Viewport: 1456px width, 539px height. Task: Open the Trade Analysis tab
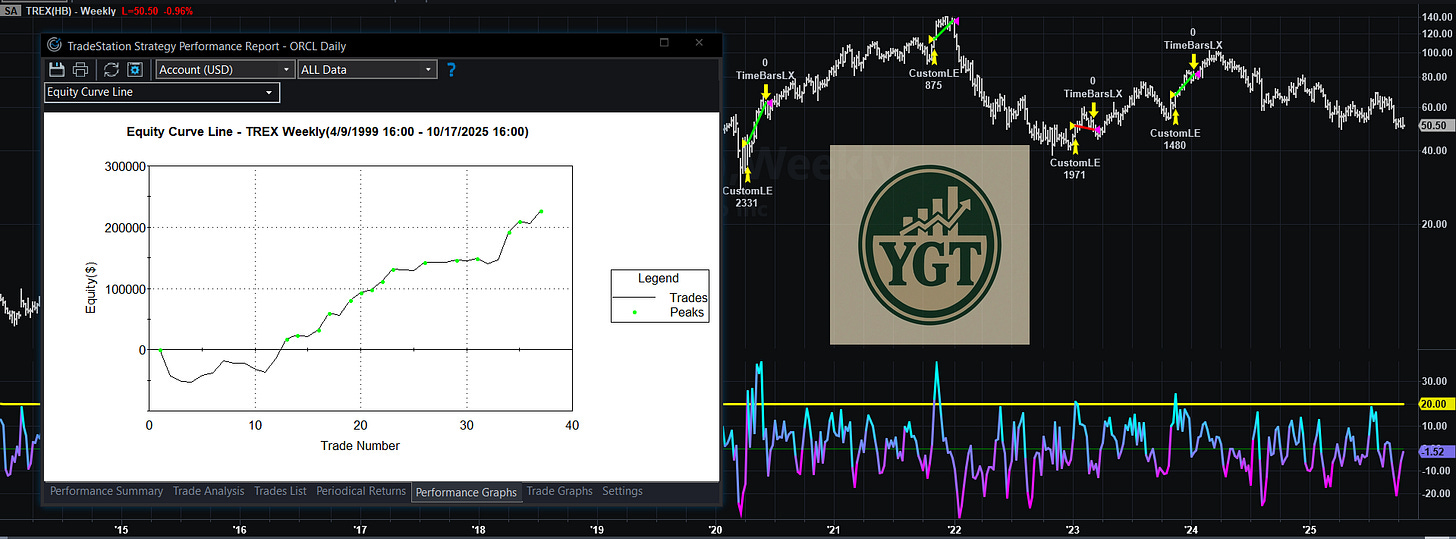[208, 491]
